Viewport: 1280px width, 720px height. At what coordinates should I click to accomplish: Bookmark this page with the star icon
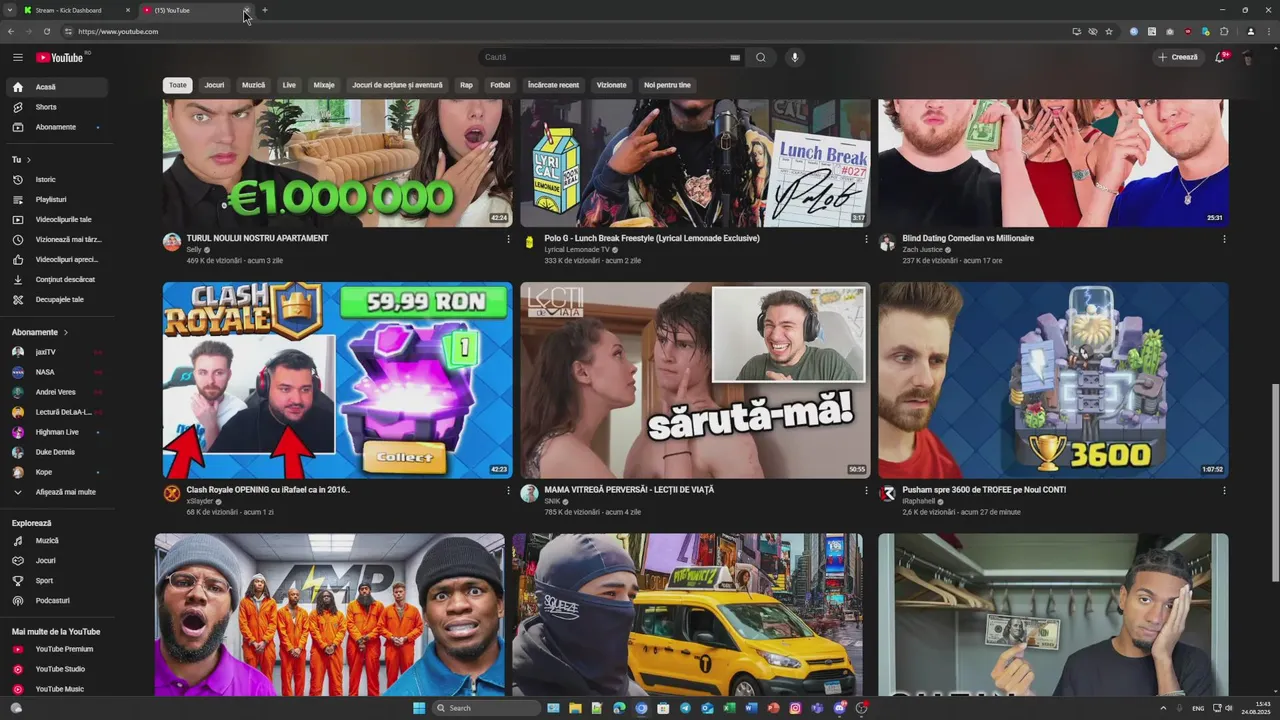point(1109,31)
